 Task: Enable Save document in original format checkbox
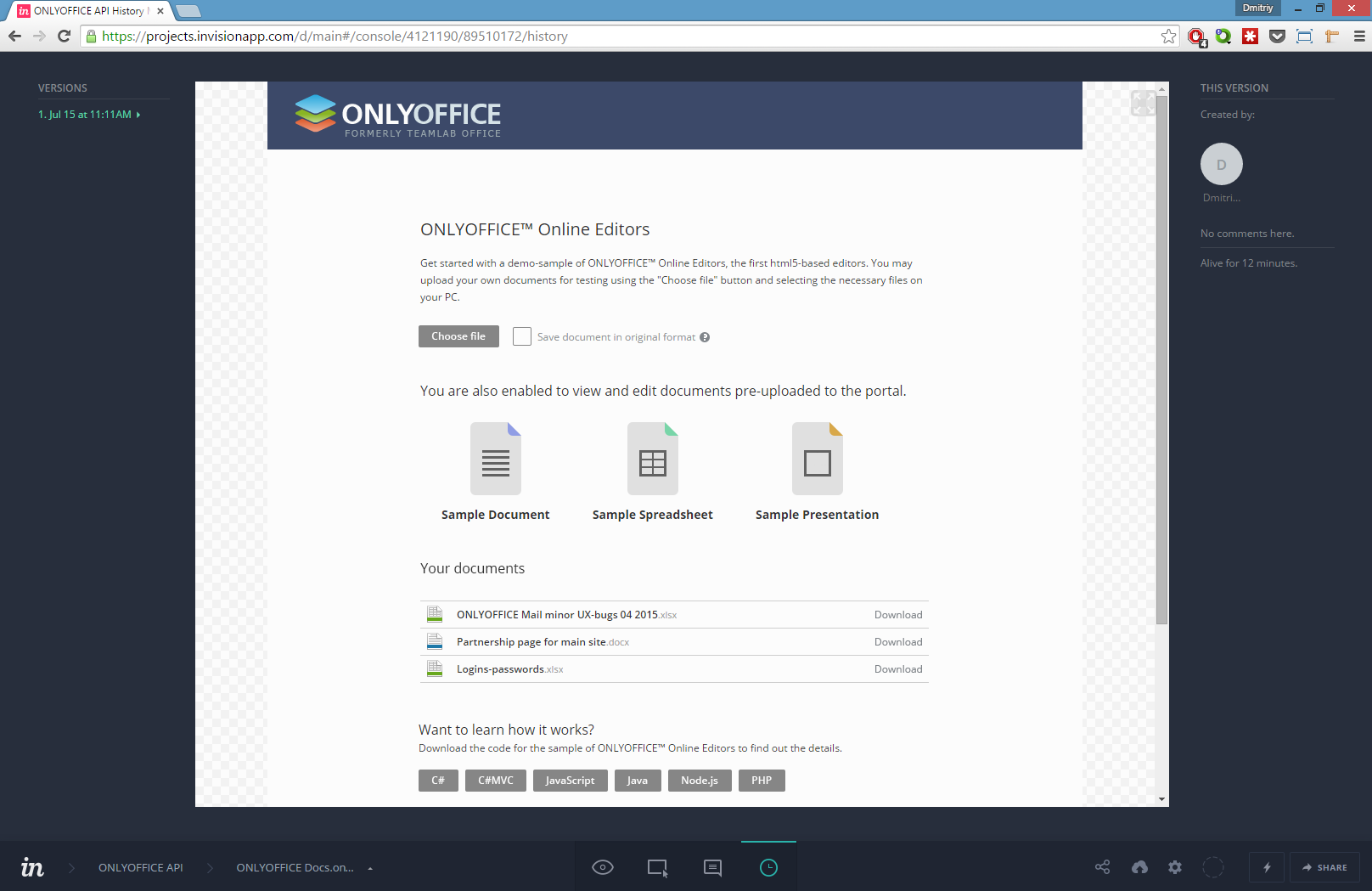point(522,336)
